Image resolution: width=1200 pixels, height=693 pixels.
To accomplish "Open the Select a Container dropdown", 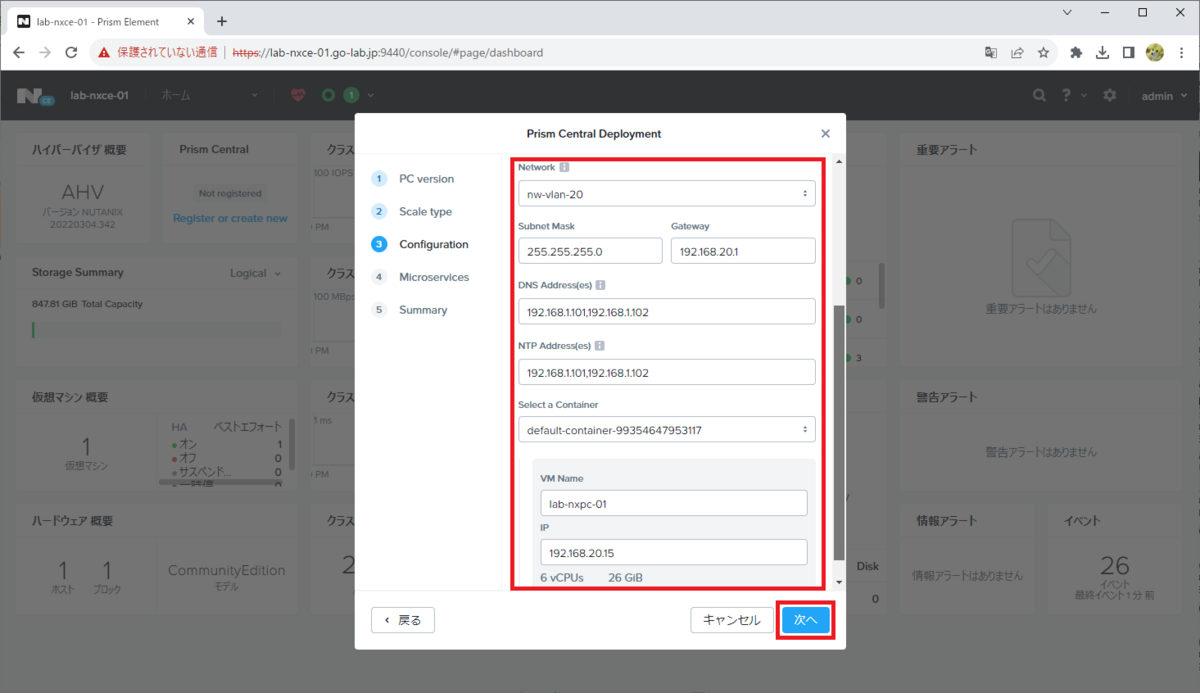I will pyautogui.click(x=667, y=430).
